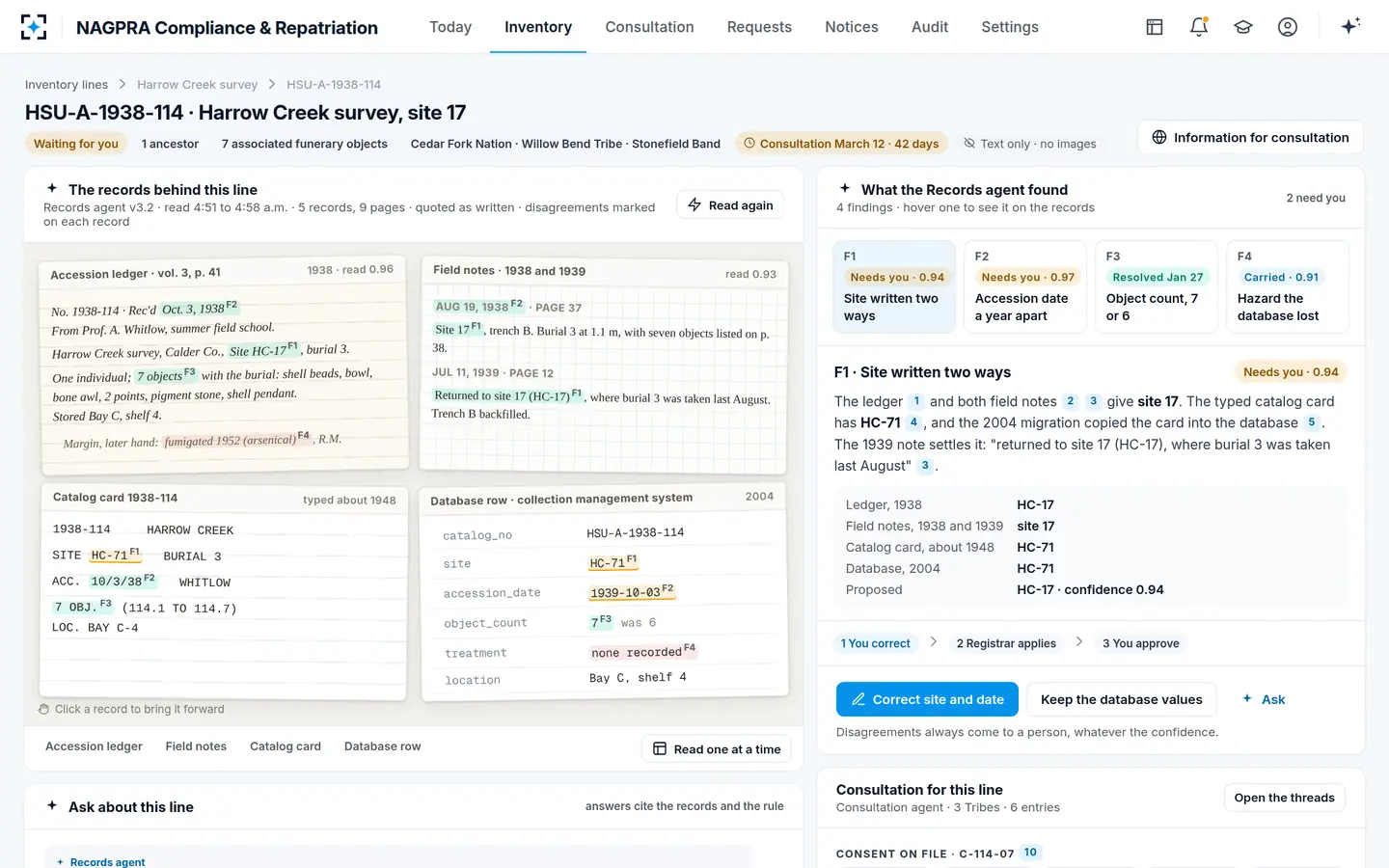This screenshot has height=868, width=1389.
Task: Select step 3 You approve
Action: [1141, 643]
